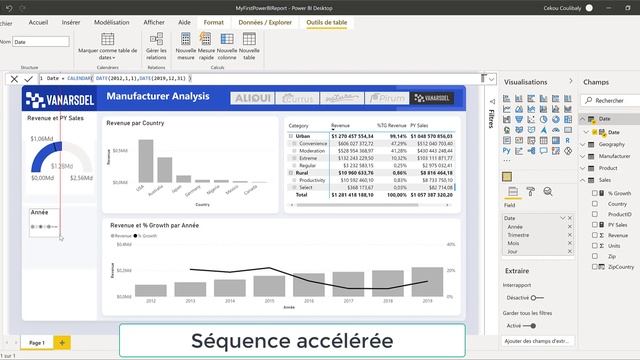Commit the formula with the checkmark
Image resolution: width=640 pixels, height=360 pixels.
pos(29,79)
